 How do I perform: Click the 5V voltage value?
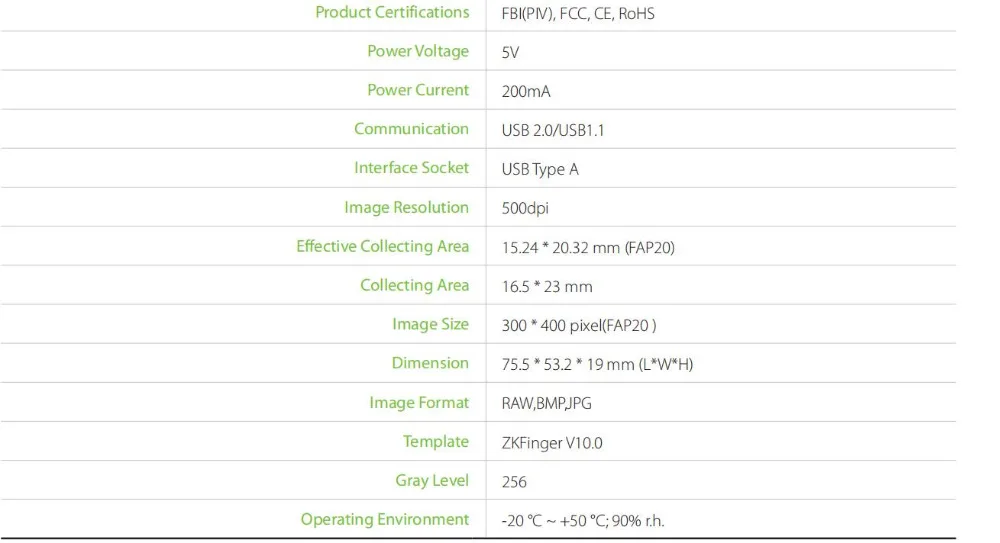click(510, 53)
